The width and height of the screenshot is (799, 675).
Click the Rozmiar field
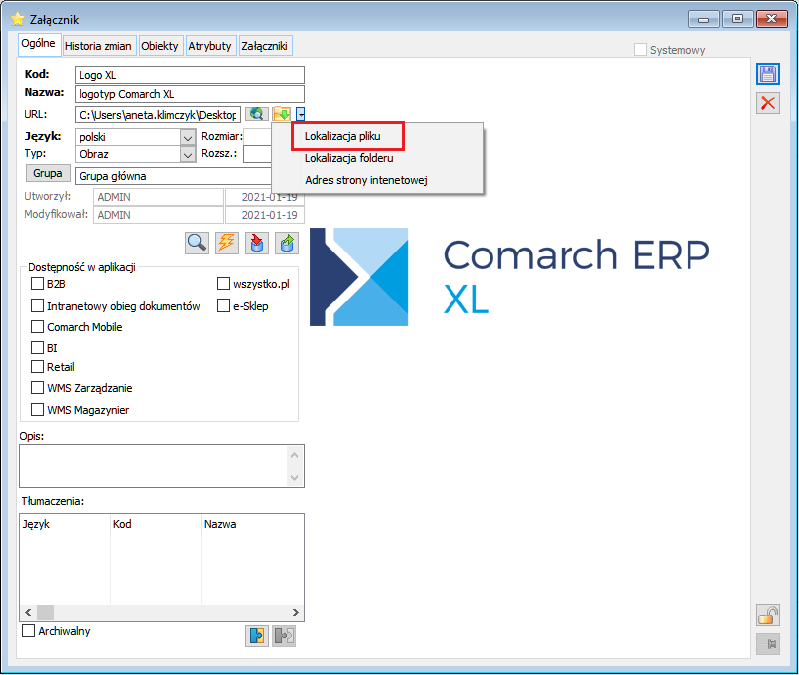pyautogui.click(x=257, y=137)
